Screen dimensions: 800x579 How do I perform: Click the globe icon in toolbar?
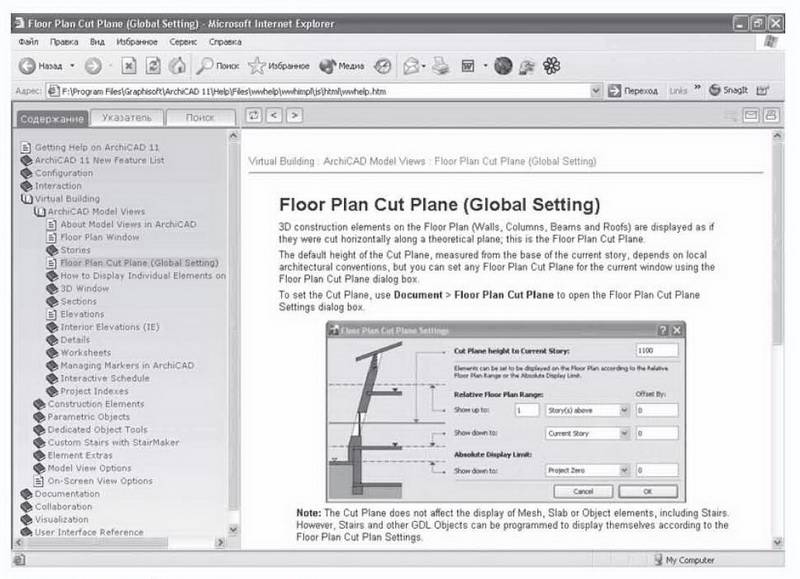(503, 66)
